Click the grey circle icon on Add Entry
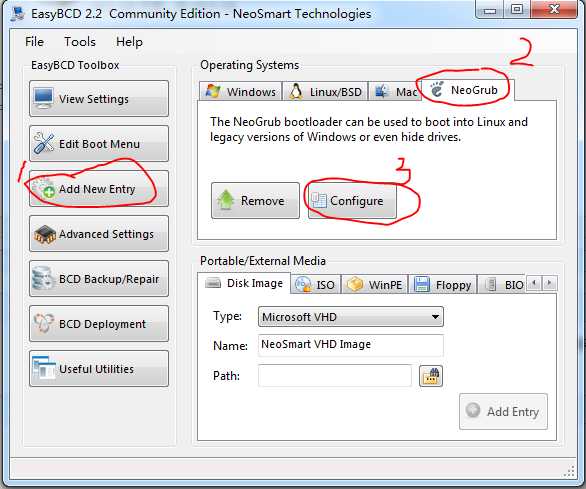The height and width of the screenshot is (489, 586). pyautogui.click(x=473, y=410)
